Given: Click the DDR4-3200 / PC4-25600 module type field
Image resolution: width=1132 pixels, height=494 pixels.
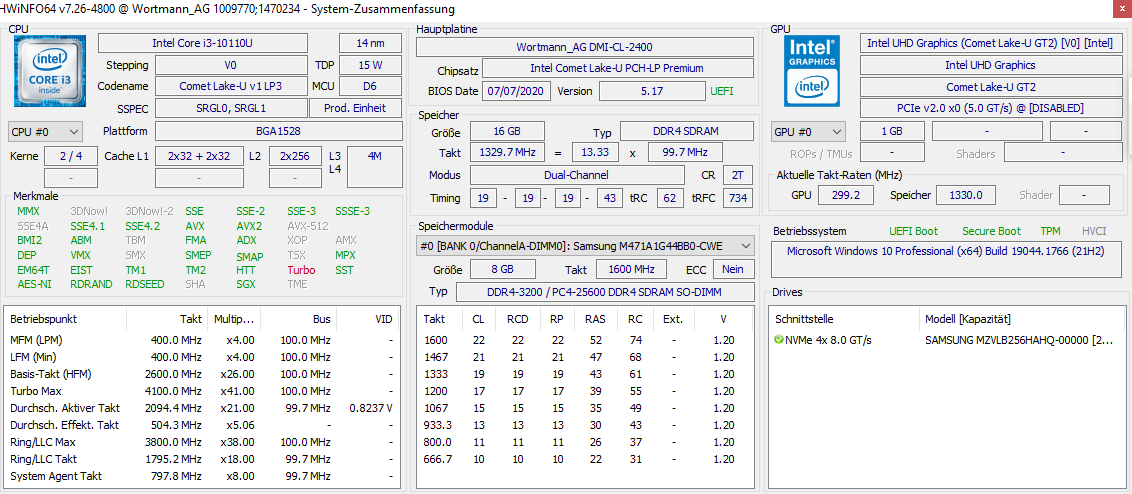Looking at the screenshot, I should (x=605, y=292).
